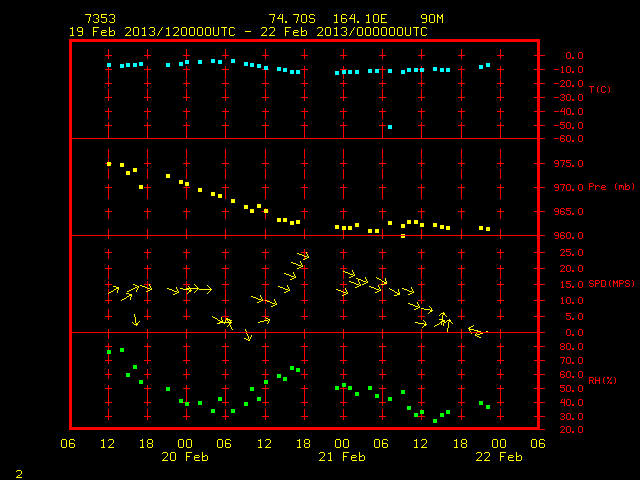Click the RH(%) axis label

tap(602, 380)
